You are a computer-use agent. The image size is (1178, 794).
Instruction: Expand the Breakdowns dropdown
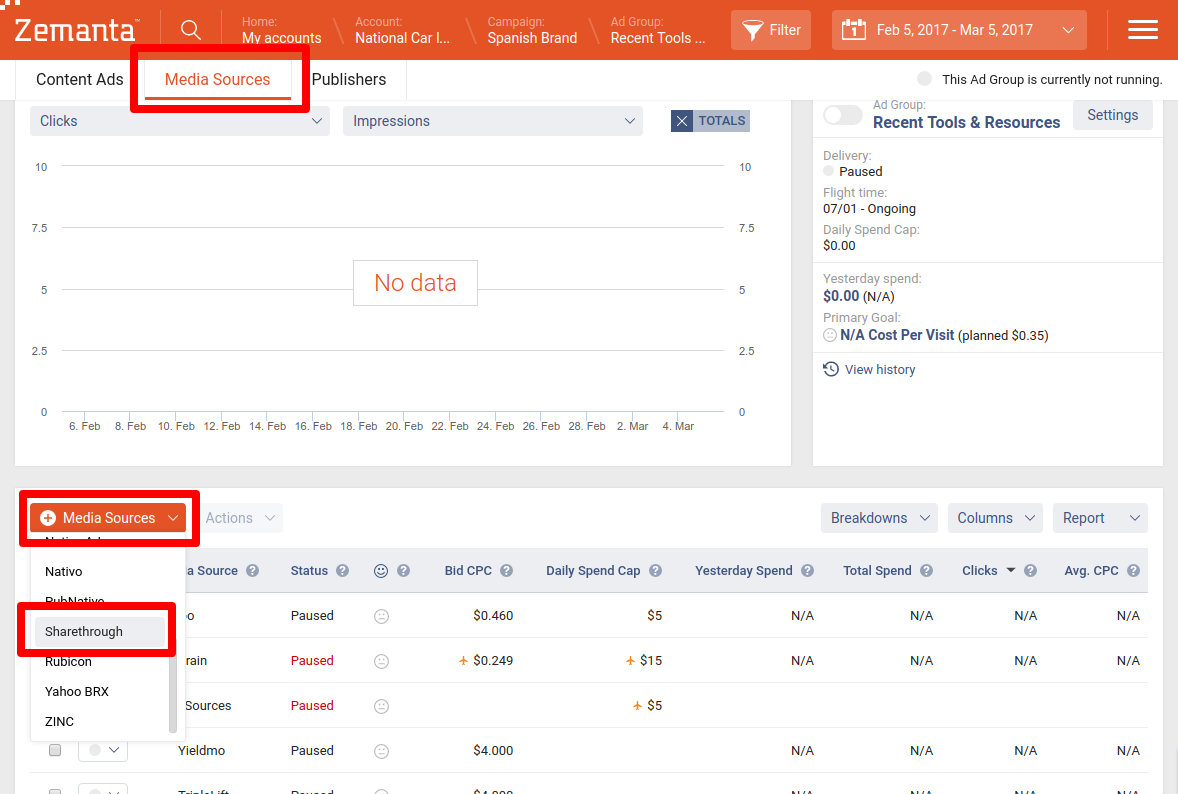click(879, 518)
